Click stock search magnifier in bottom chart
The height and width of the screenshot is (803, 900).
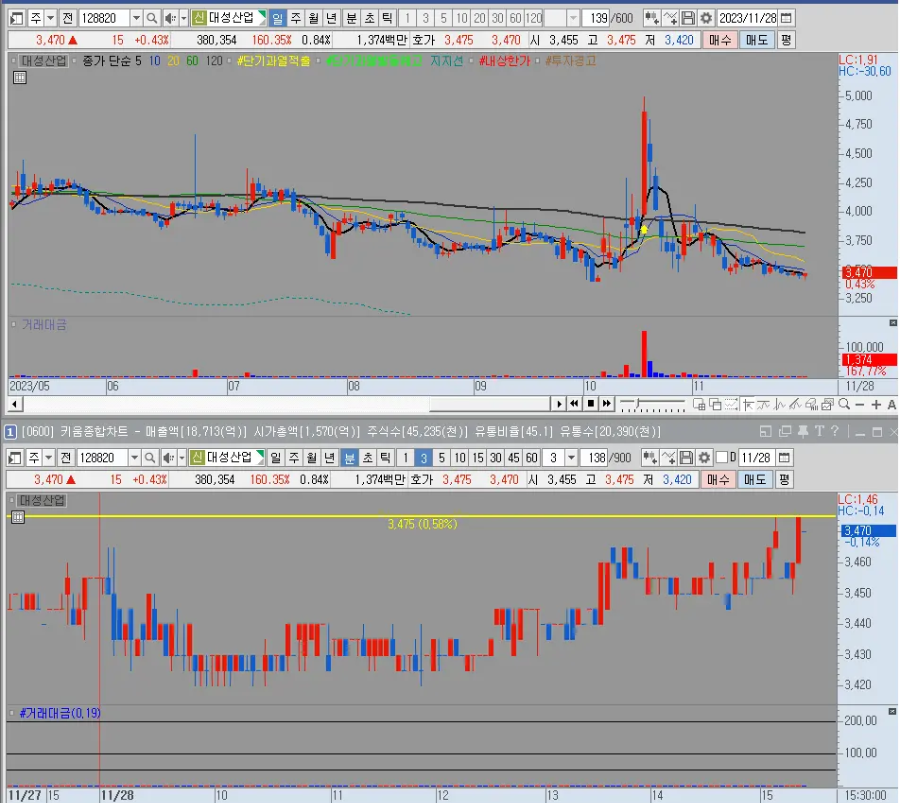tap(150, 458)
